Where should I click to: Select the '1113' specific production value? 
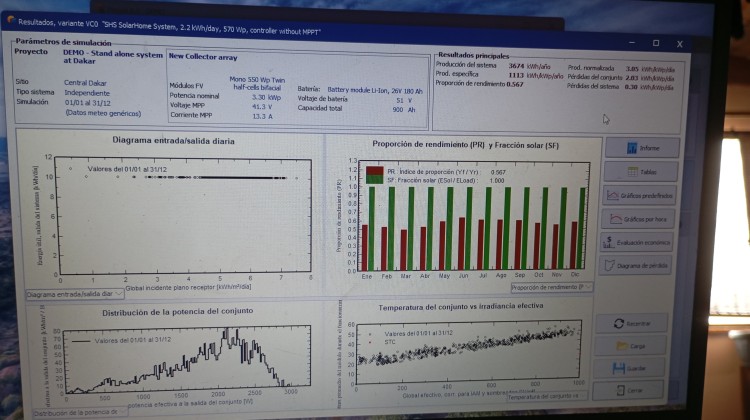point(516,75)
